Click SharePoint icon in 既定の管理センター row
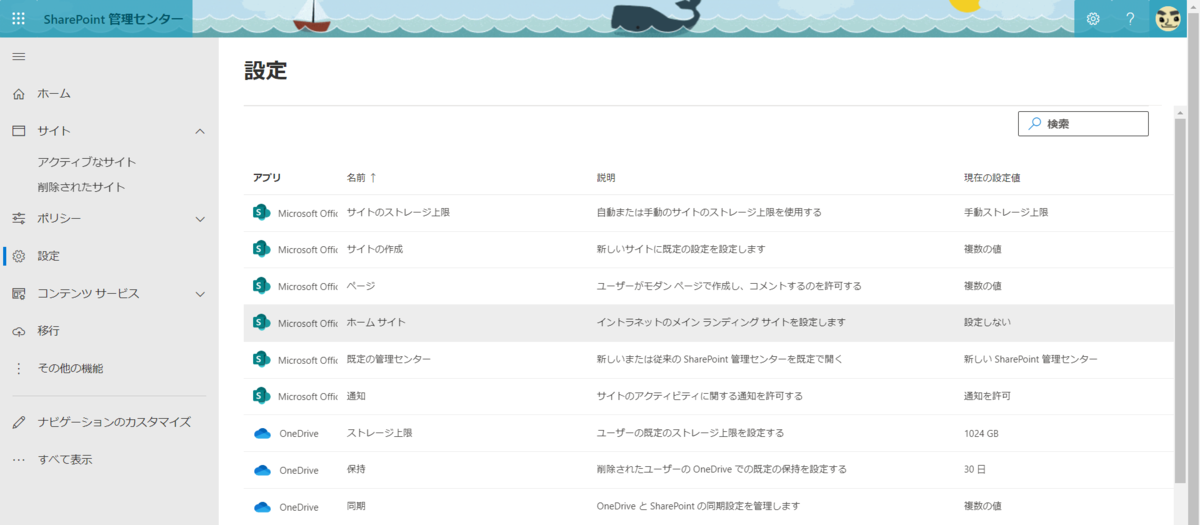The image size is (1200, 525). click(261, 359)
